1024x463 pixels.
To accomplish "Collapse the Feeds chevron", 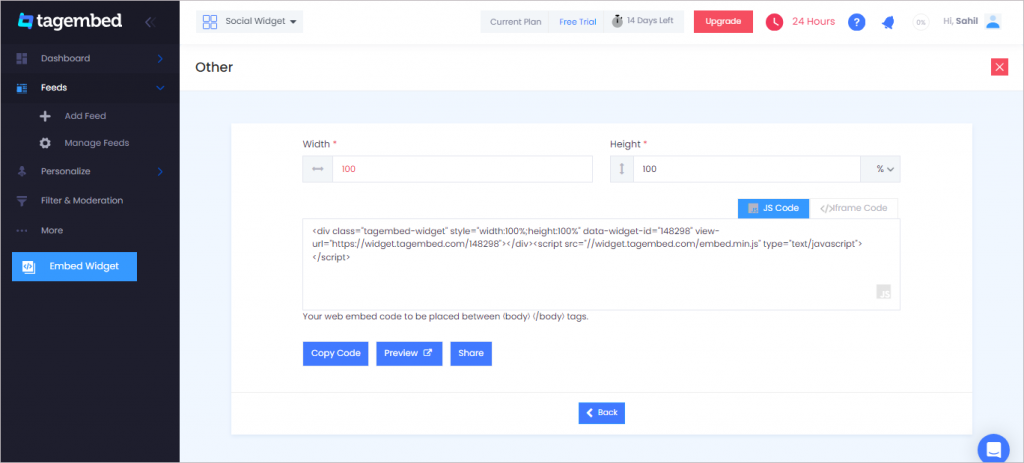I will (x=160, y=88).
